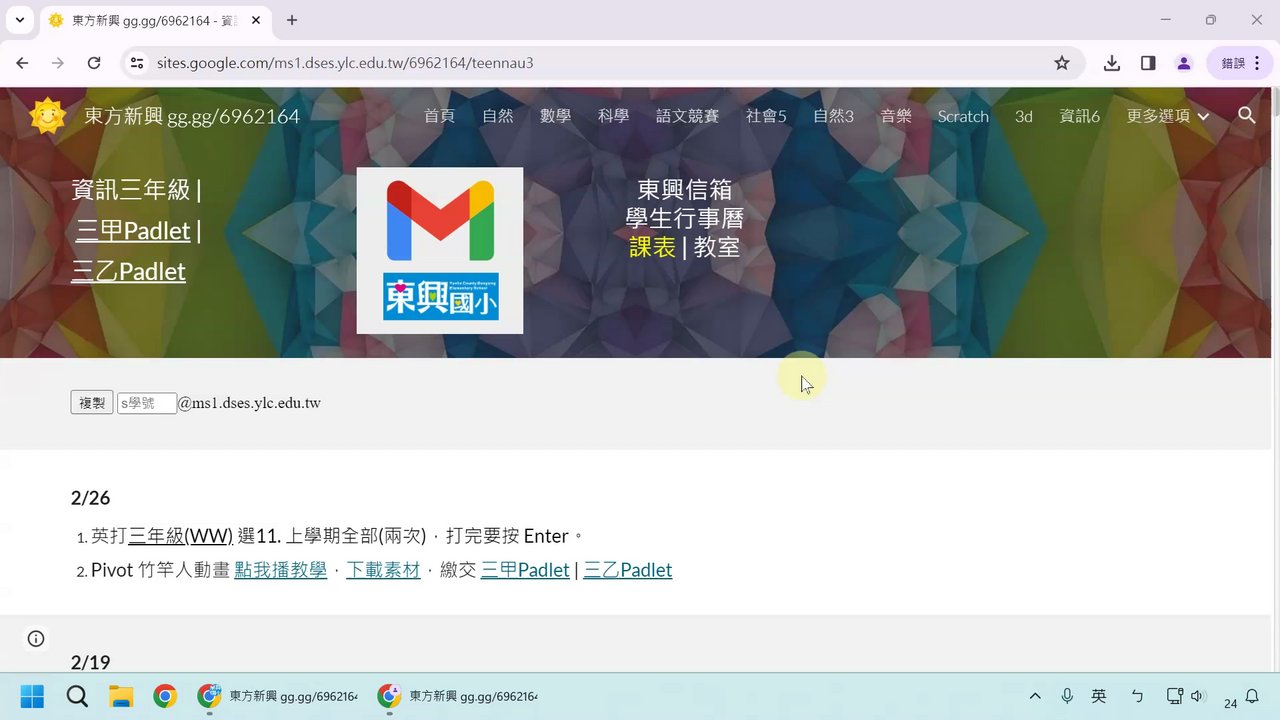Open the Chrome downloads icon
This screenshot has height=720, width=1280.
(1112, 63)
